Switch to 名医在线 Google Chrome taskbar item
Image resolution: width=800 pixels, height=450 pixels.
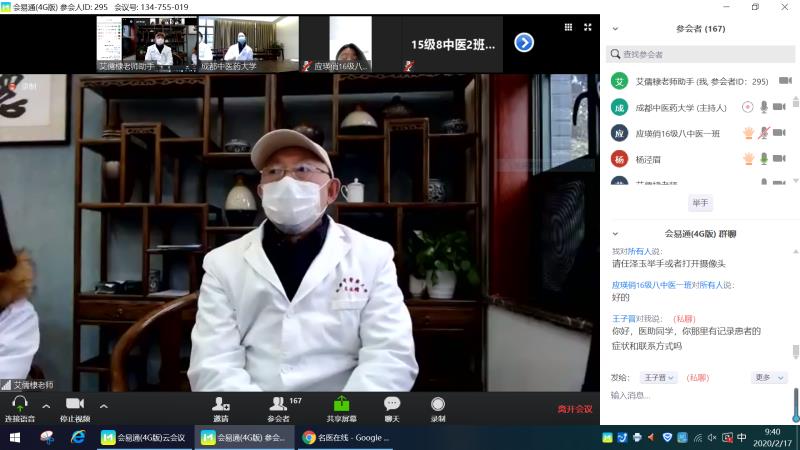pyautogui.click(x=344, y=437)
